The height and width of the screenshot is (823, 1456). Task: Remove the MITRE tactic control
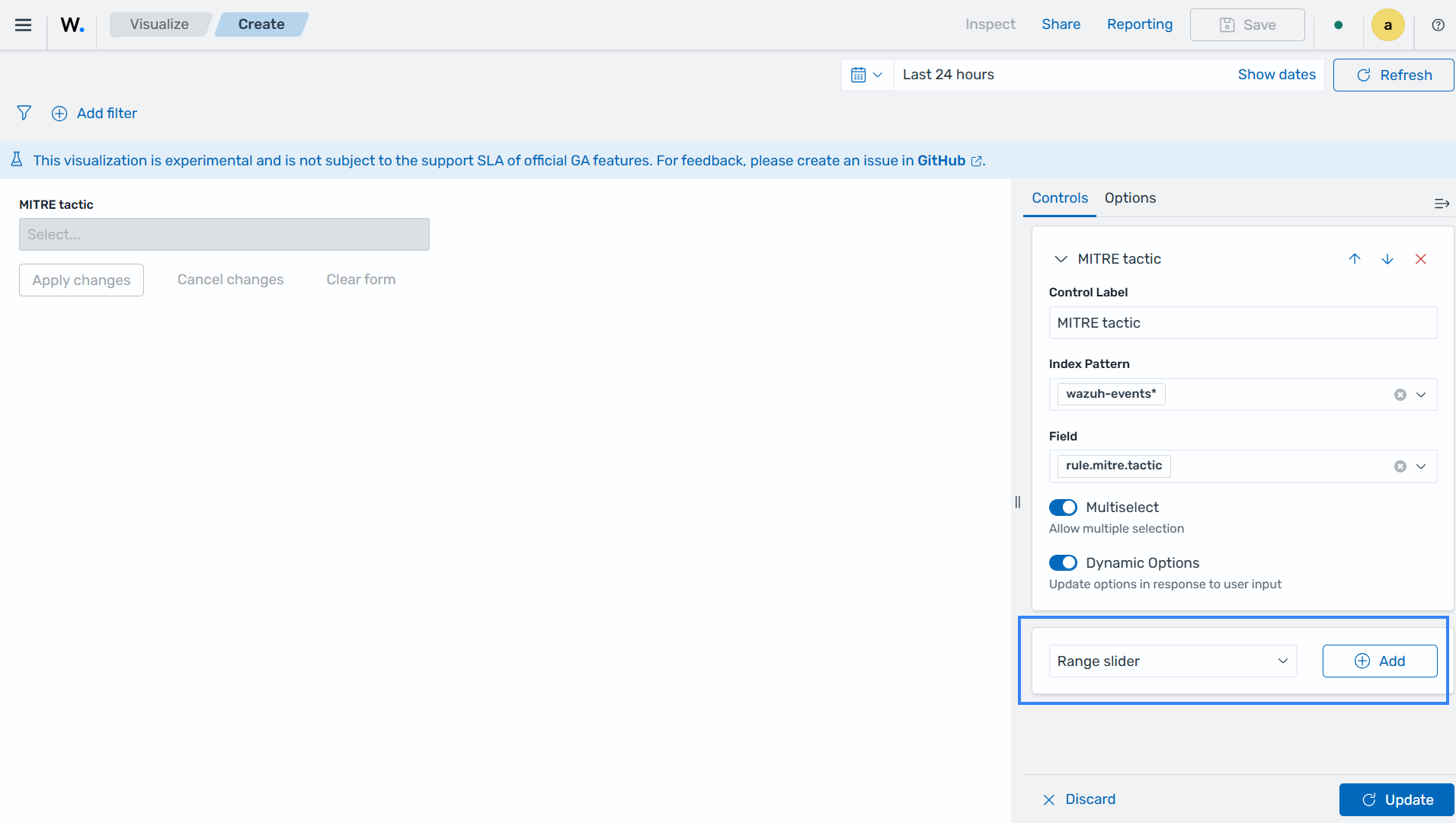(1421, 259)
